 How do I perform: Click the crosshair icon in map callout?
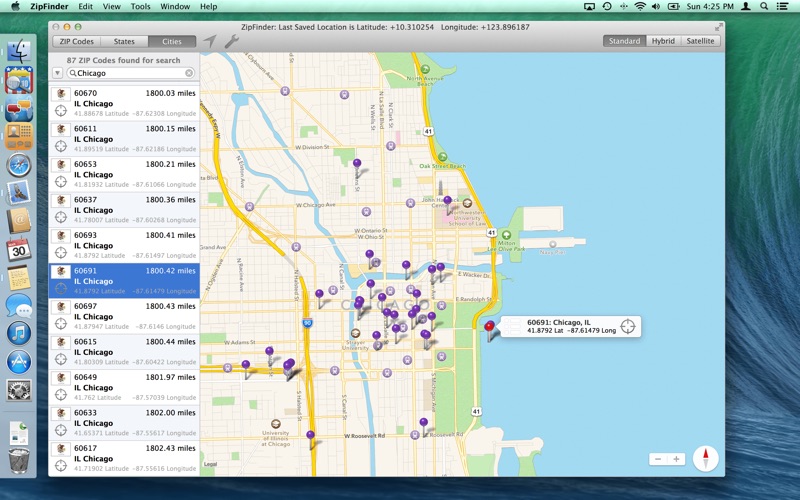coord(628,326)
